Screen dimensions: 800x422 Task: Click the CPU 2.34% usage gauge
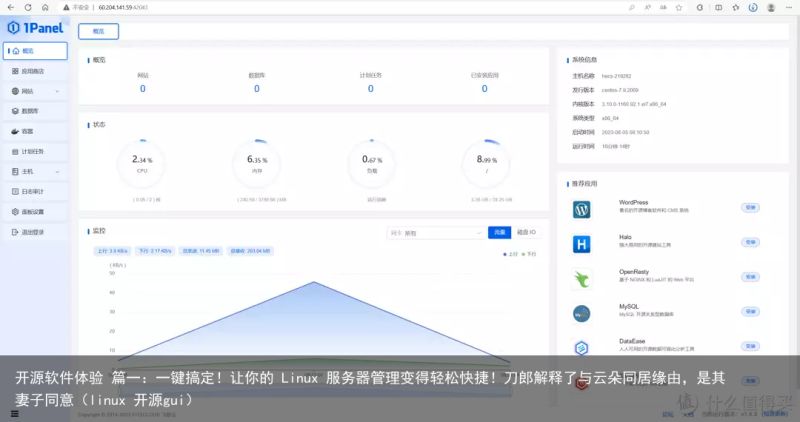[142, 163]
